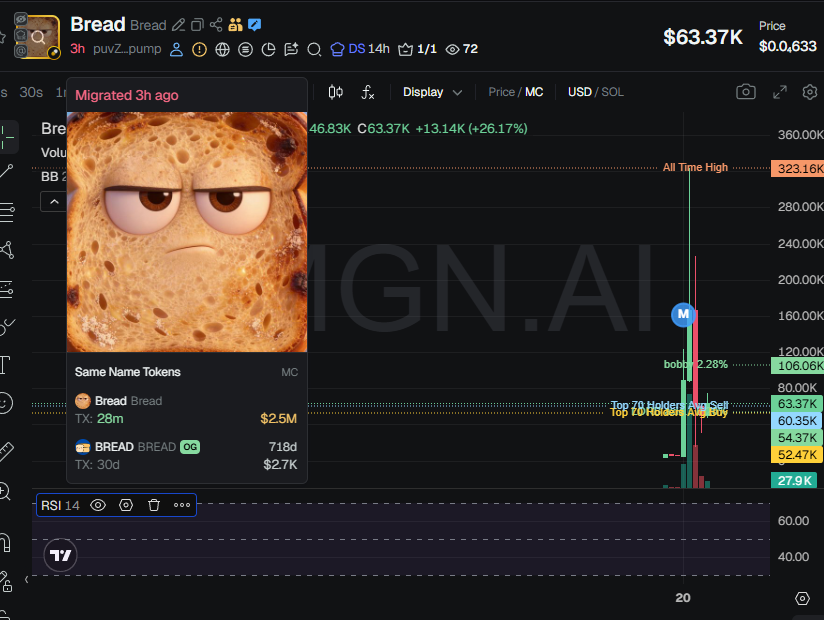Open chart settings with the gear icon
Image resolution: width=824 pixels, height=620 pixels.
pyautogui.click(x=809, y=91)
